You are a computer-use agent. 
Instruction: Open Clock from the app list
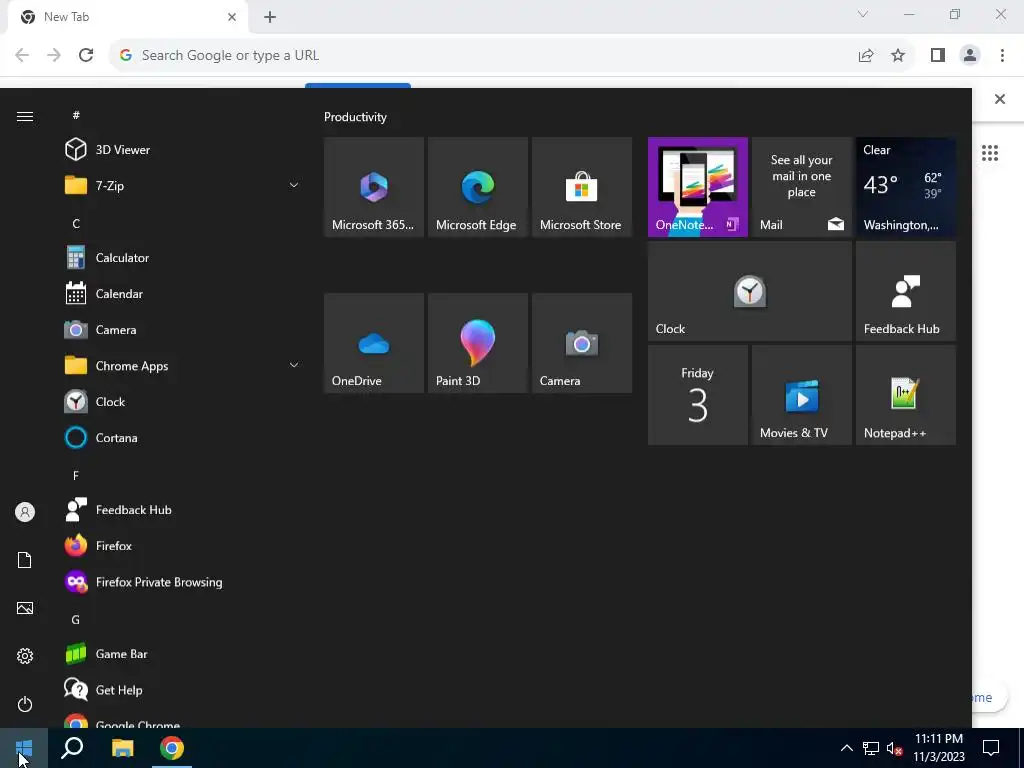(x=183, y=402)
